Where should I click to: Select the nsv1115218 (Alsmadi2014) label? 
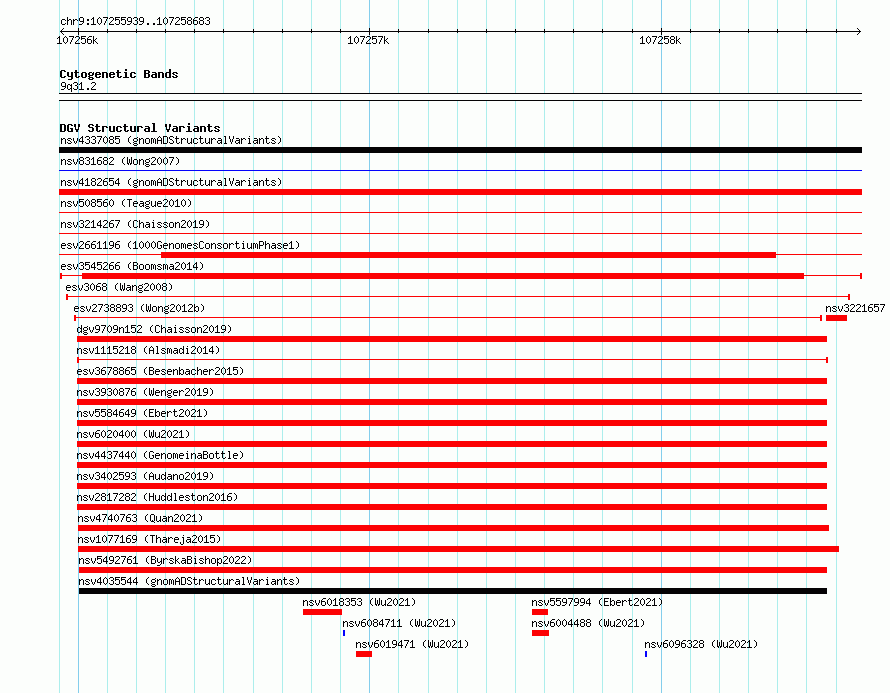click(x=148, y=350)
